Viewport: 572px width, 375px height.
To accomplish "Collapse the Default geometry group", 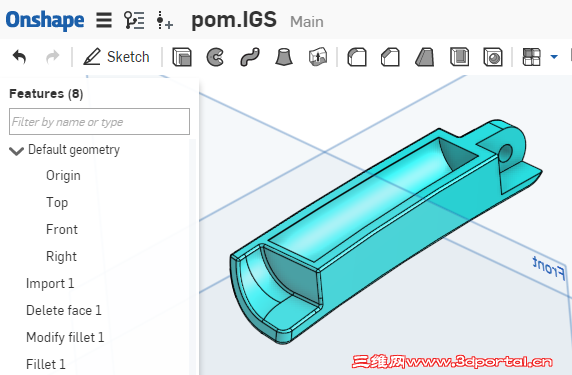I will 16,150.
